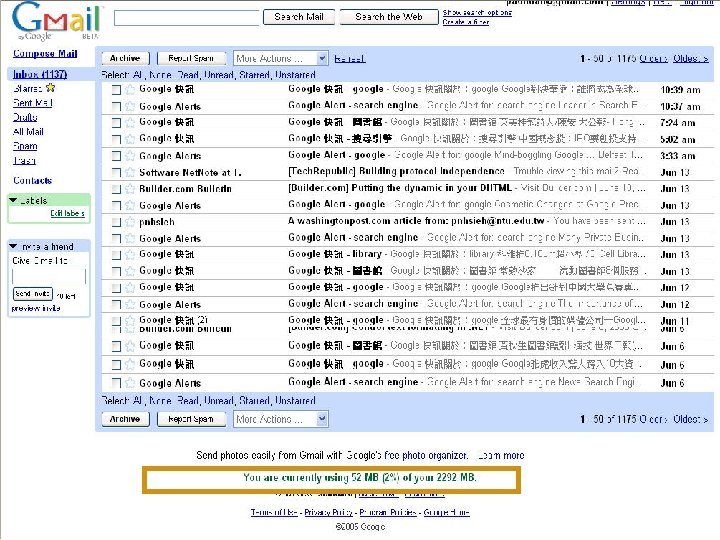This screenshot has width=720, height=540.
Task: Star the Google library message from Jun 13
Action: tap(130, 255)
